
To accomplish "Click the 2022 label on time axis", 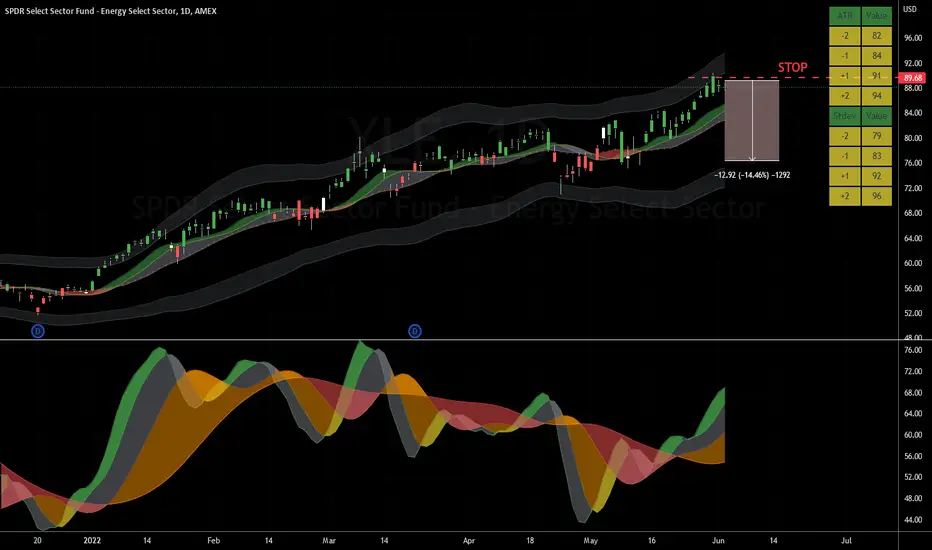I will (92, 540).
